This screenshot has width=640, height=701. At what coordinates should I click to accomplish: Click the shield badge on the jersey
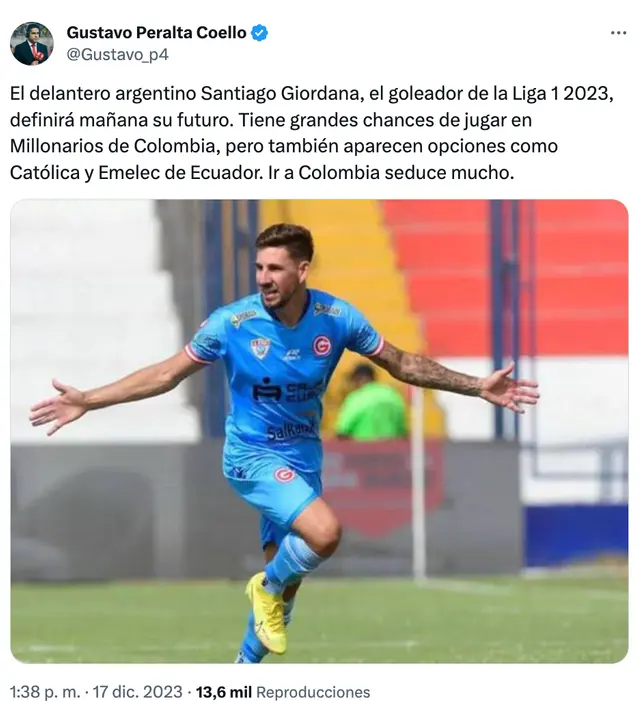pyautogui.click(x=260, y=347)
